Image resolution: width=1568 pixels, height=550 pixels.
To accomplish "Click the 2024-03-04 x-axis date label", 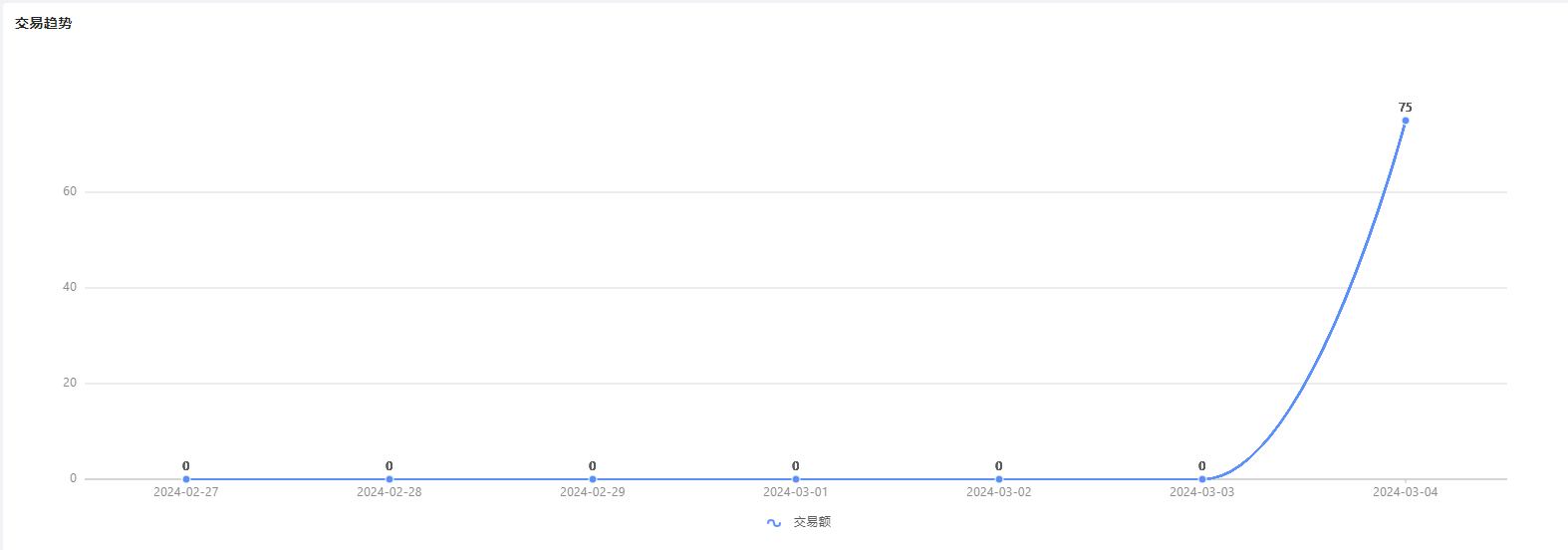I will 1406,492.
